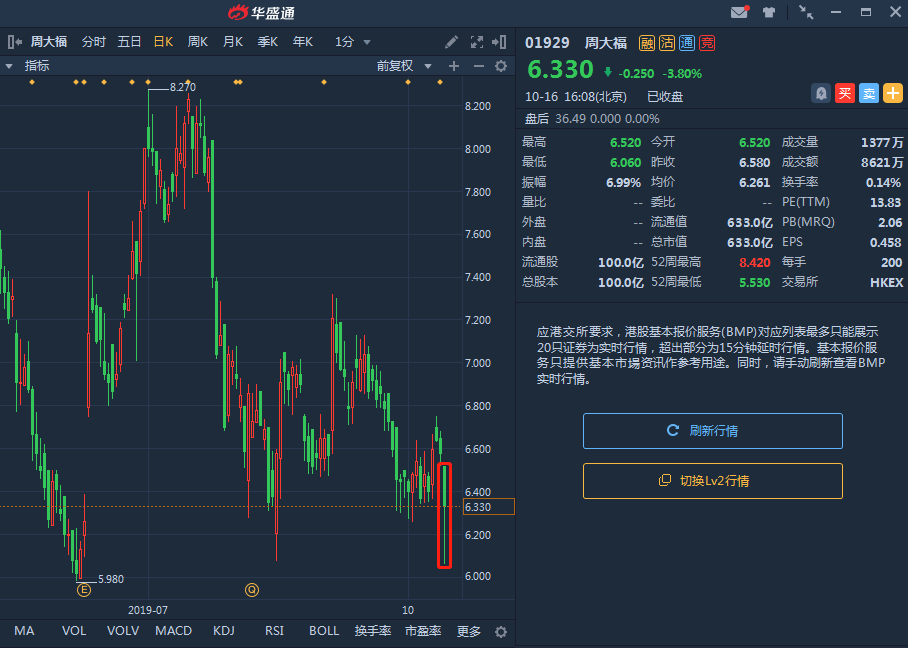Click the blue 卖 sell button
The width and height of the screenshot is (908, 648).
point(869,93)
